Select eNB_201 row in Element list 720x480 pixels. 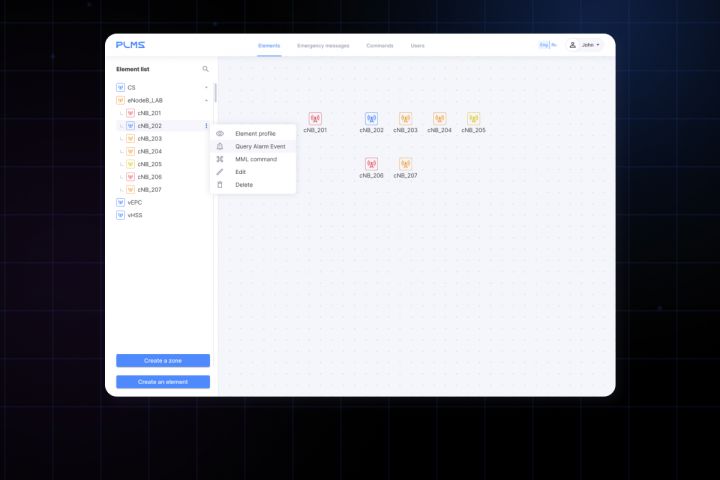pos(163,113)
